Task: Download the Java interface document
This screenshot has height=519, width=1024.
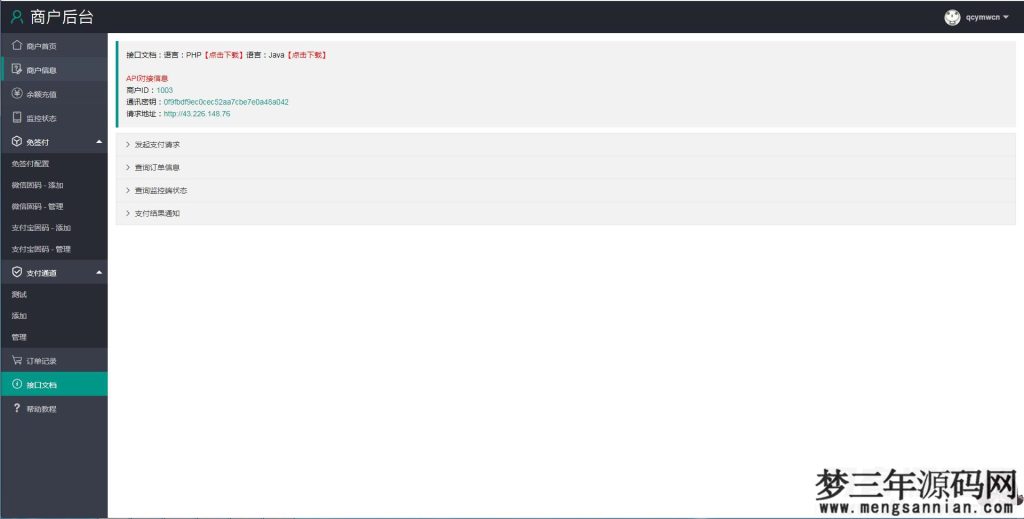Action: (307, 55)
